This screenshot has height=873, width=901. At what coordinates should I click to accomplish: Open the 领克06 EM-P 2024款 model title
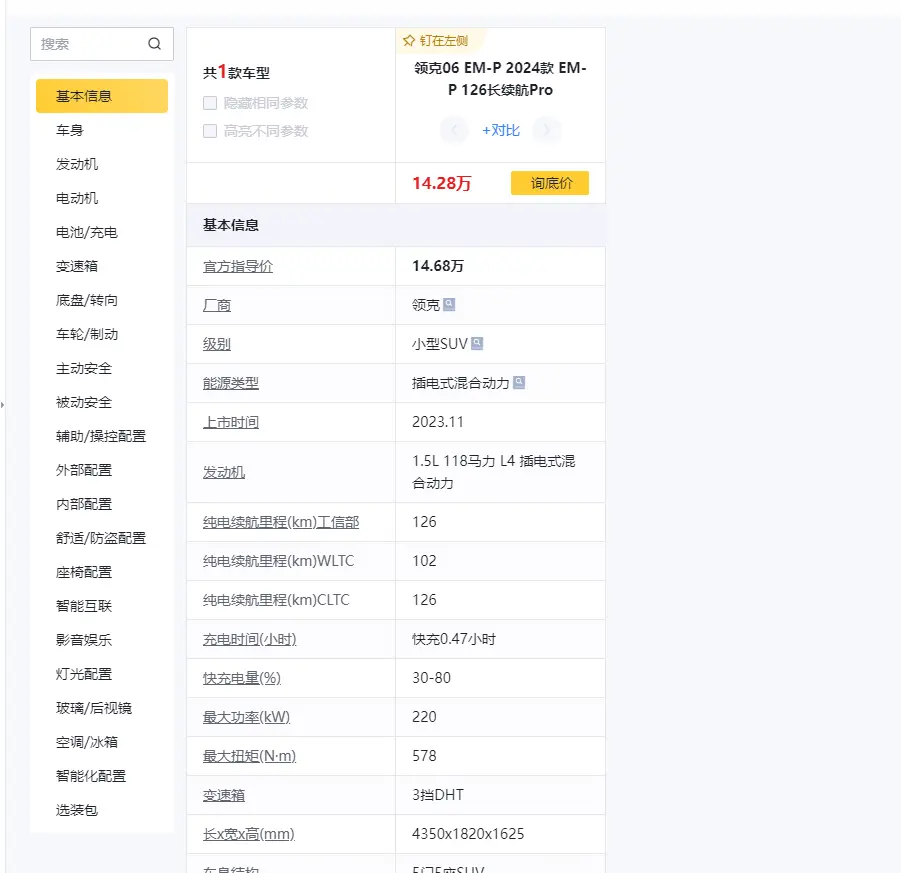pyautogui.click(x=500, y=79)
